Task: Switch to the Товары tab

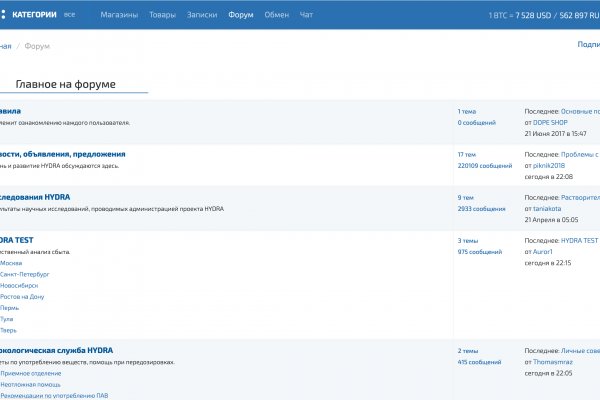Action: click(x=161, y=15)
